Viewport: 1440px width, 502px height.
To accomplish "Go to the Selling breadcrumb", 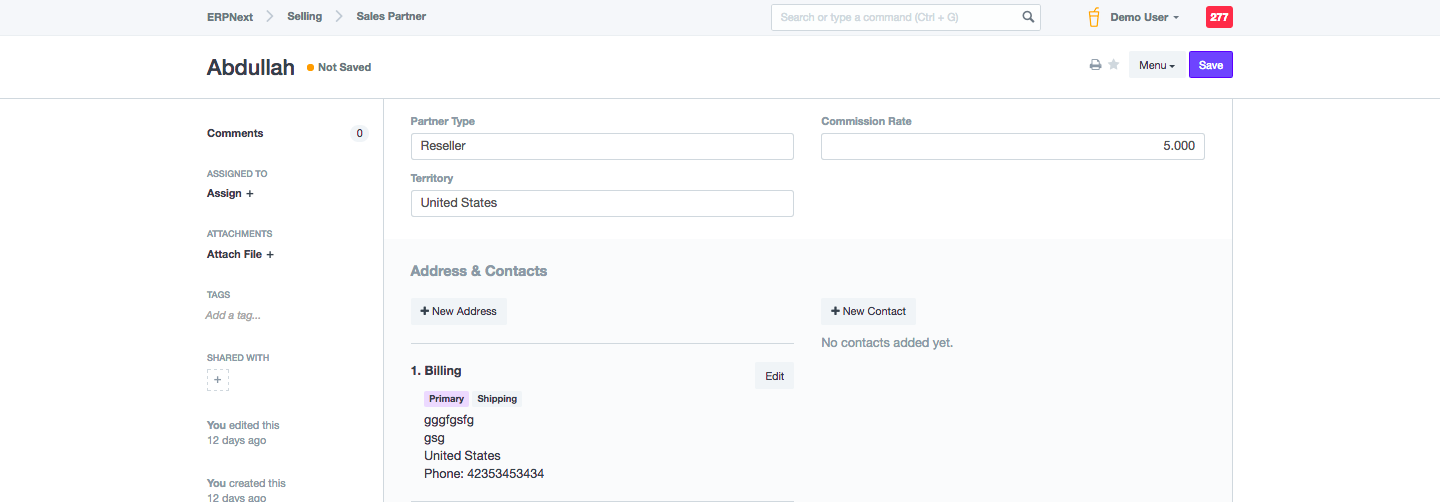I will click(304, 17).
